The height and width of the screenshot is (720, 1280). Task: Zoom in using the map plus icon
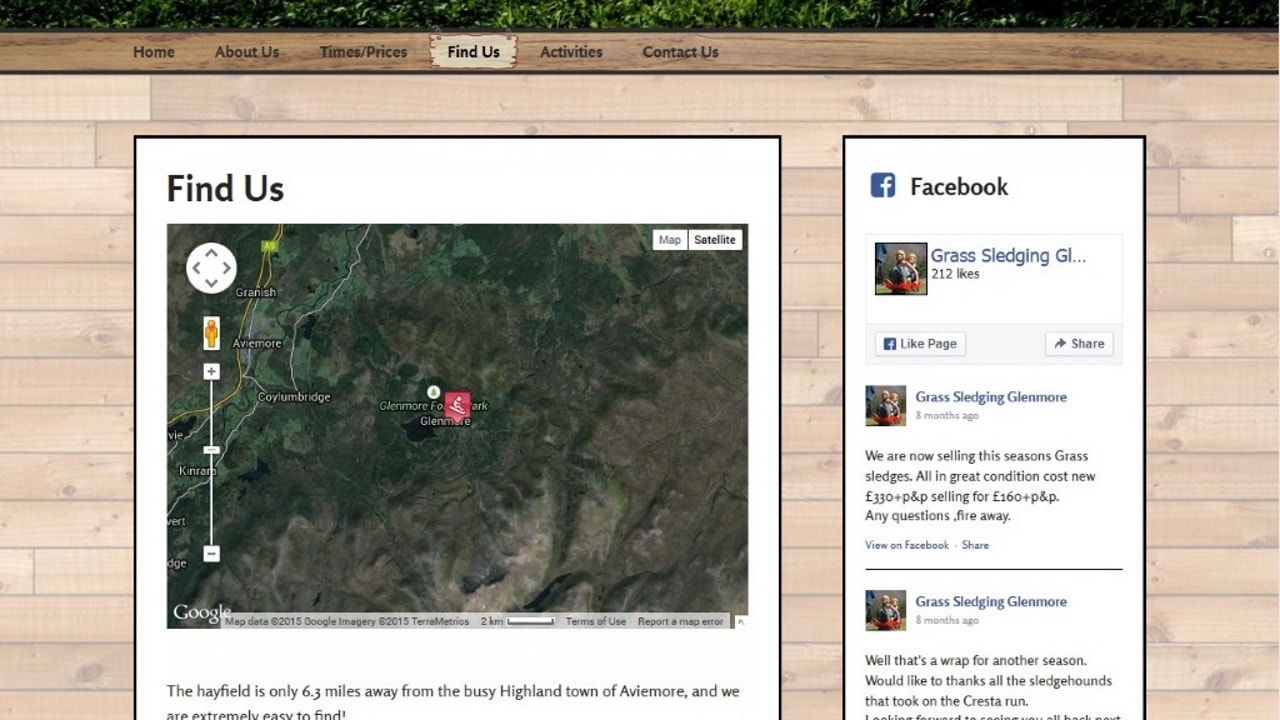click(211, 371)
